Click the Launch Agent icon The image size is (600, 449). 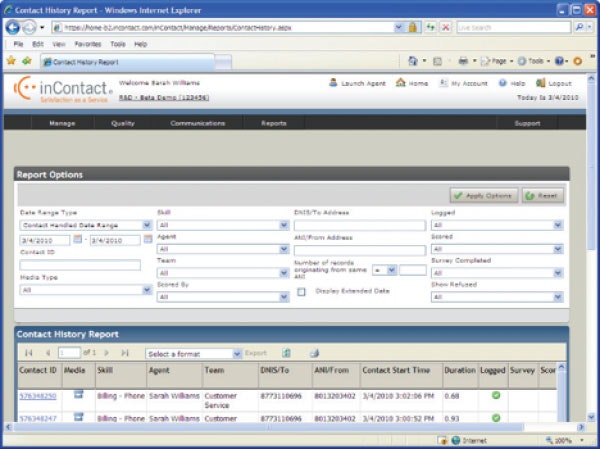click(332, 83)
